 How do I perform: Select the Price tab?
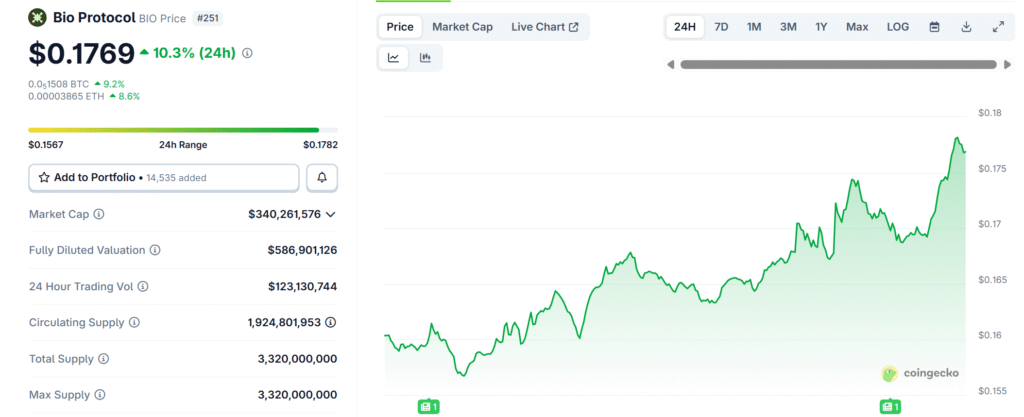pos(400,27)
